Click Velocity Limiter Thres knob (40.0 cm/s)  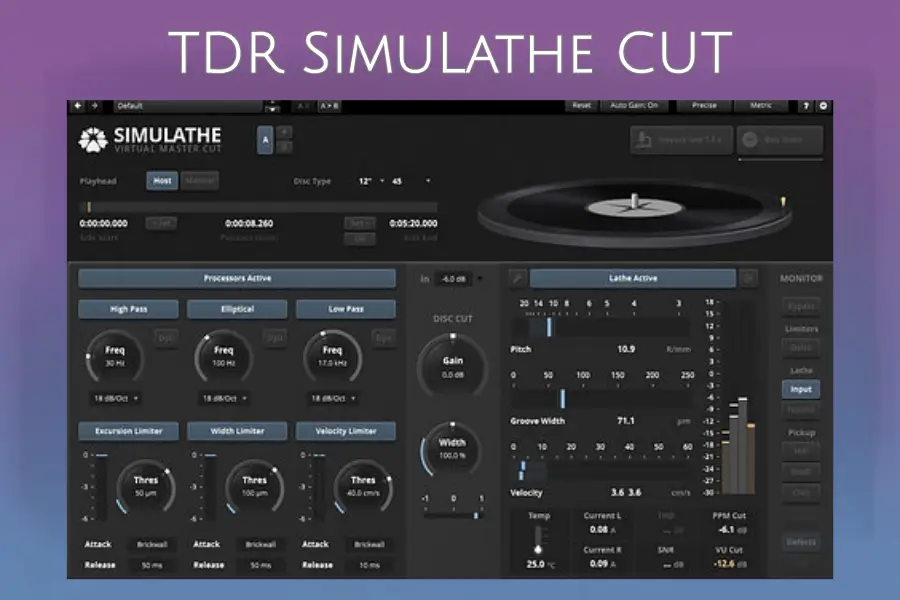point(363,487)
